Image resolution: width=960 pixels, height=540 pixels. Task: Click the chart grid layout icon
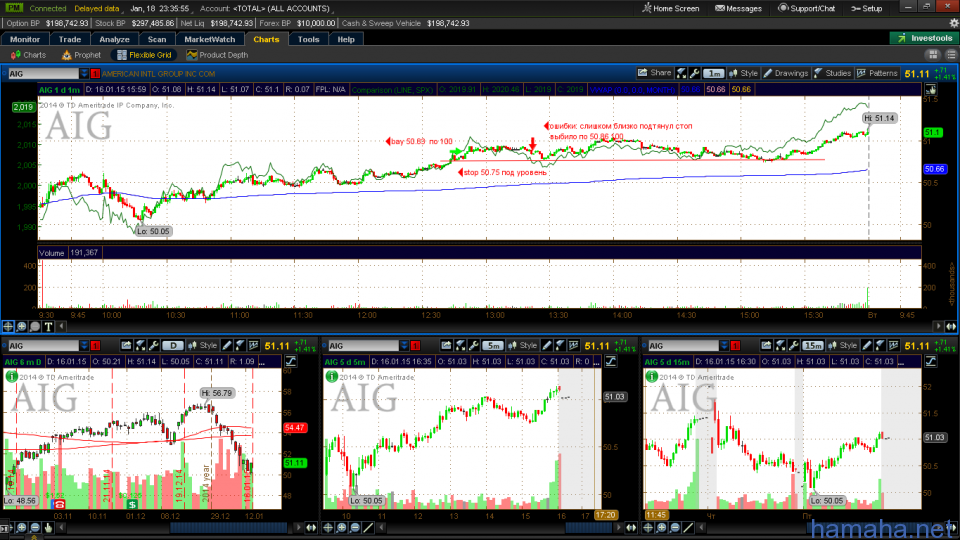coord(933,55)
